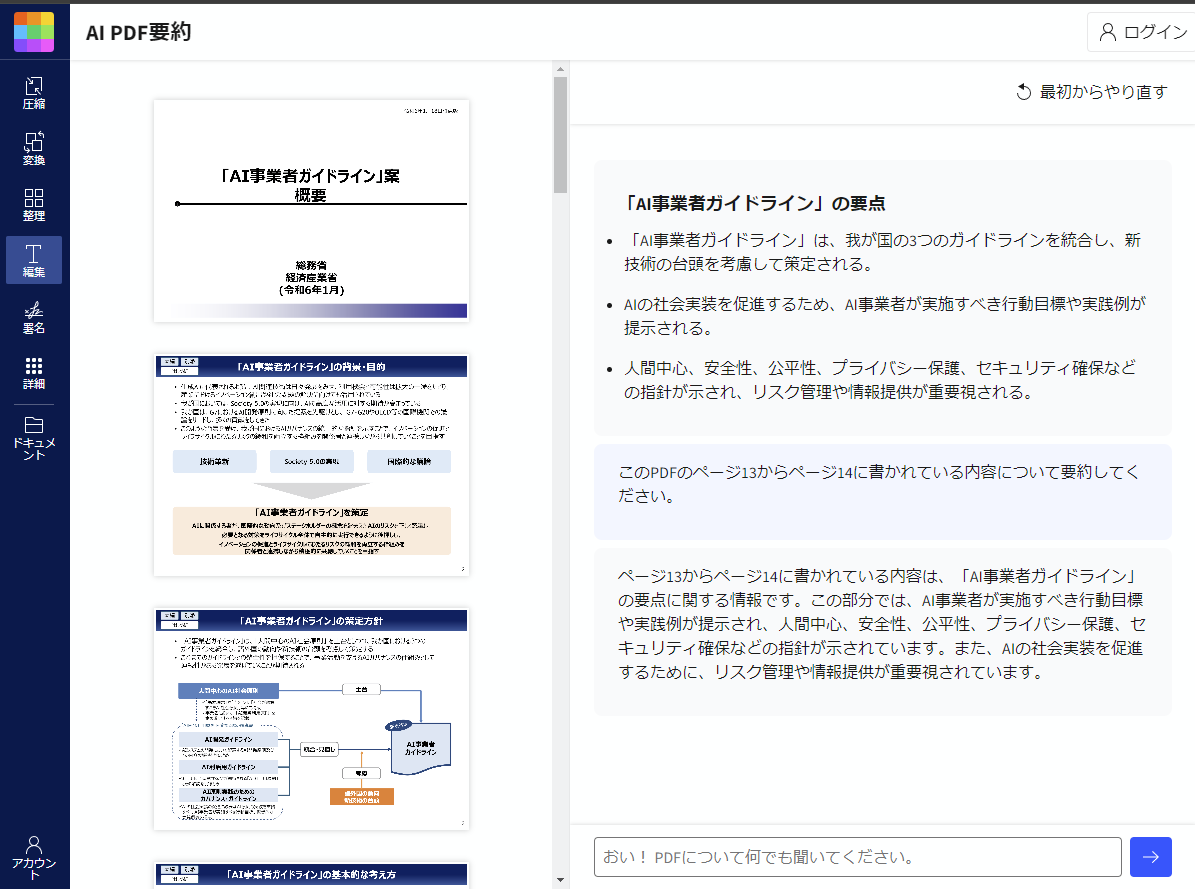
Task: Open the 詳細 more tools grid
Action: click(x=34, y=372)
